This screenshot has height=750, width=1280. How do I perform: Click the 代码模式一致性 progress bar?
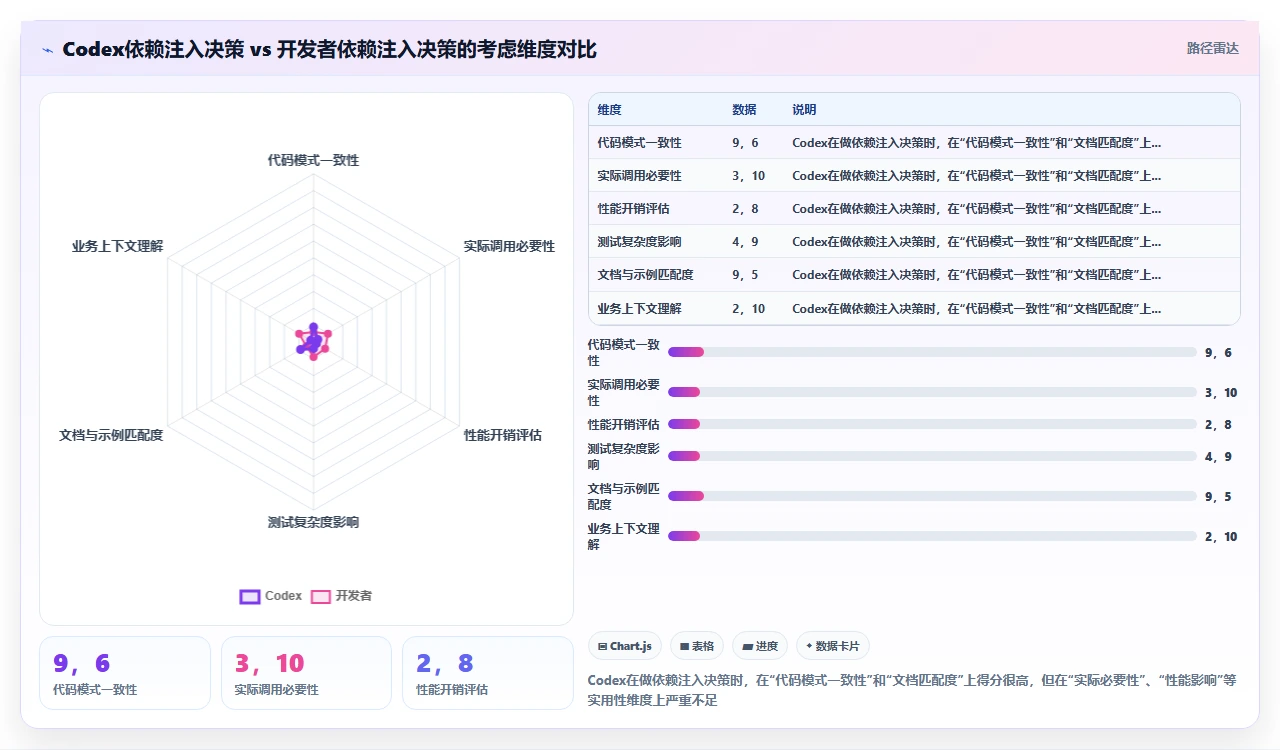pyautogui.click(x=932, y=352)
